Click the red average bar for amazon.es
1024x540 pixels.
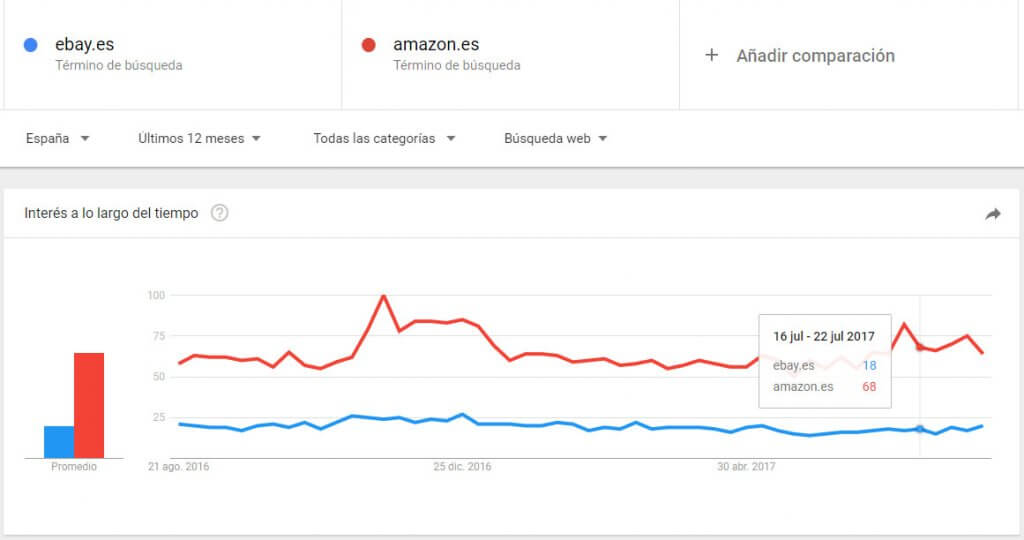pyautogui.click(x=89, y=405)
